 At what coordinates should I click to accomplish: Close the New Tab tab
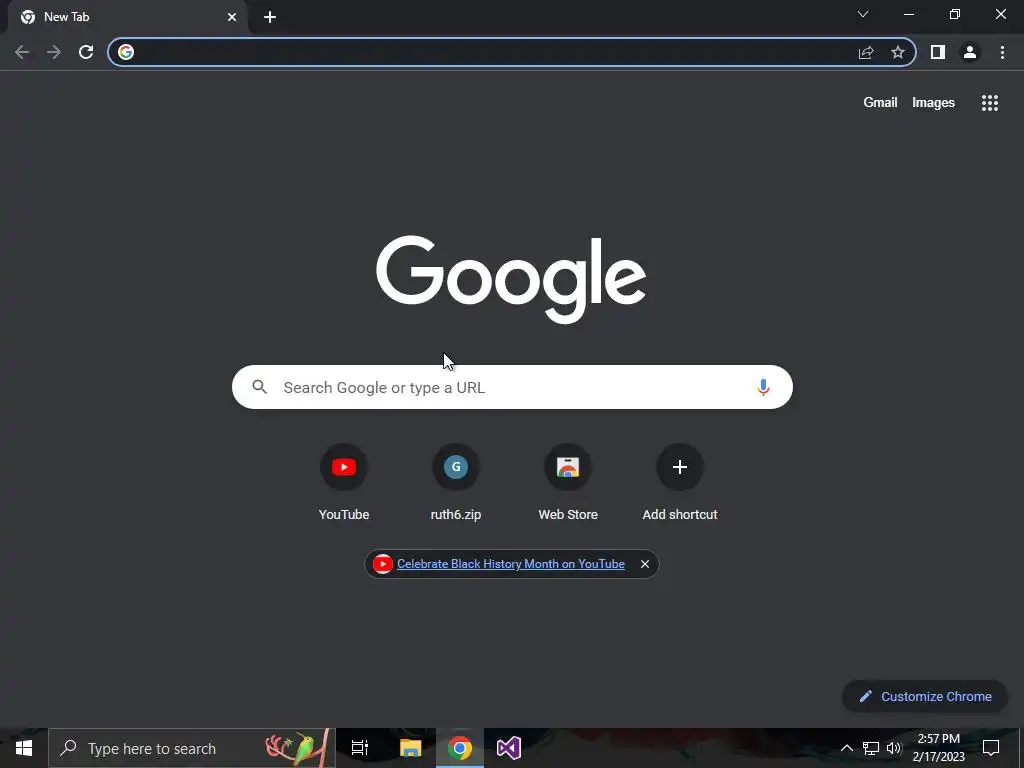coord(232,17)
